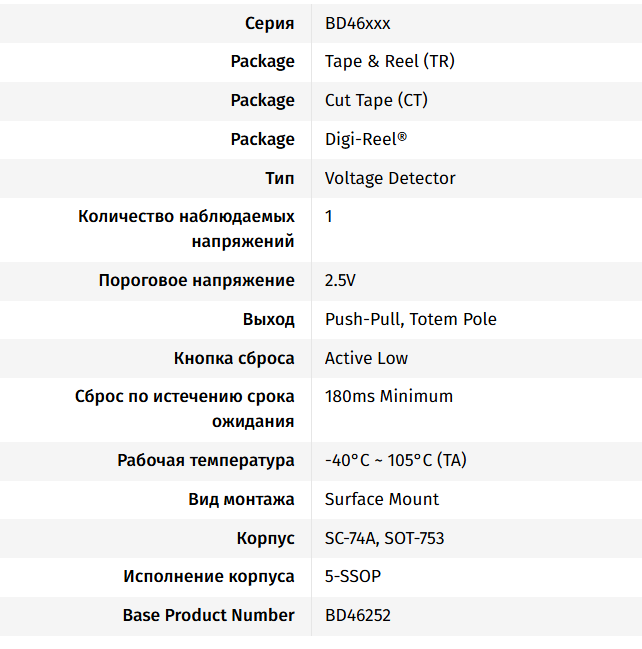Click the SC-74A, SOT-753 case value

(384, 538)
